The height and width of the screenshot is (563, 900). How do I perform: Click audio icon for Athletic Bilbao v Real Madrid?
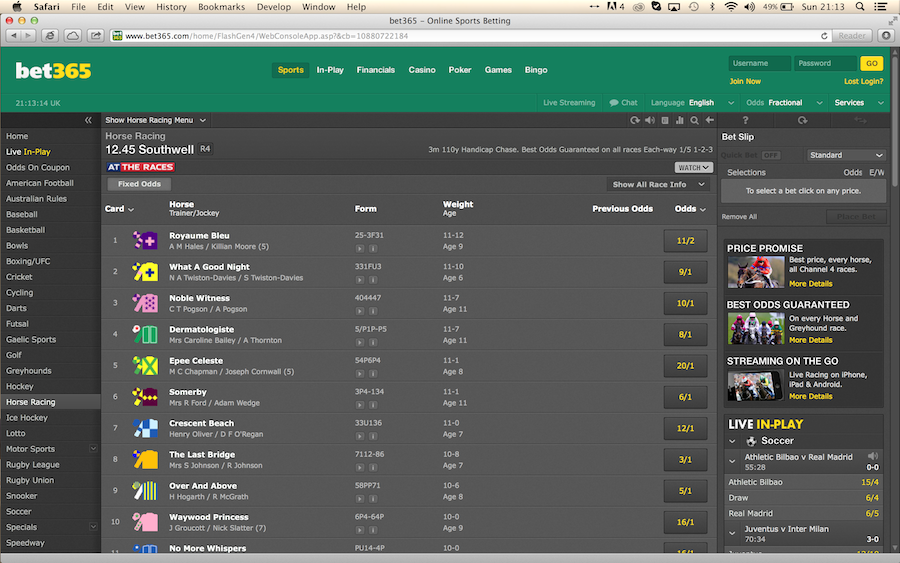[873, 456]
